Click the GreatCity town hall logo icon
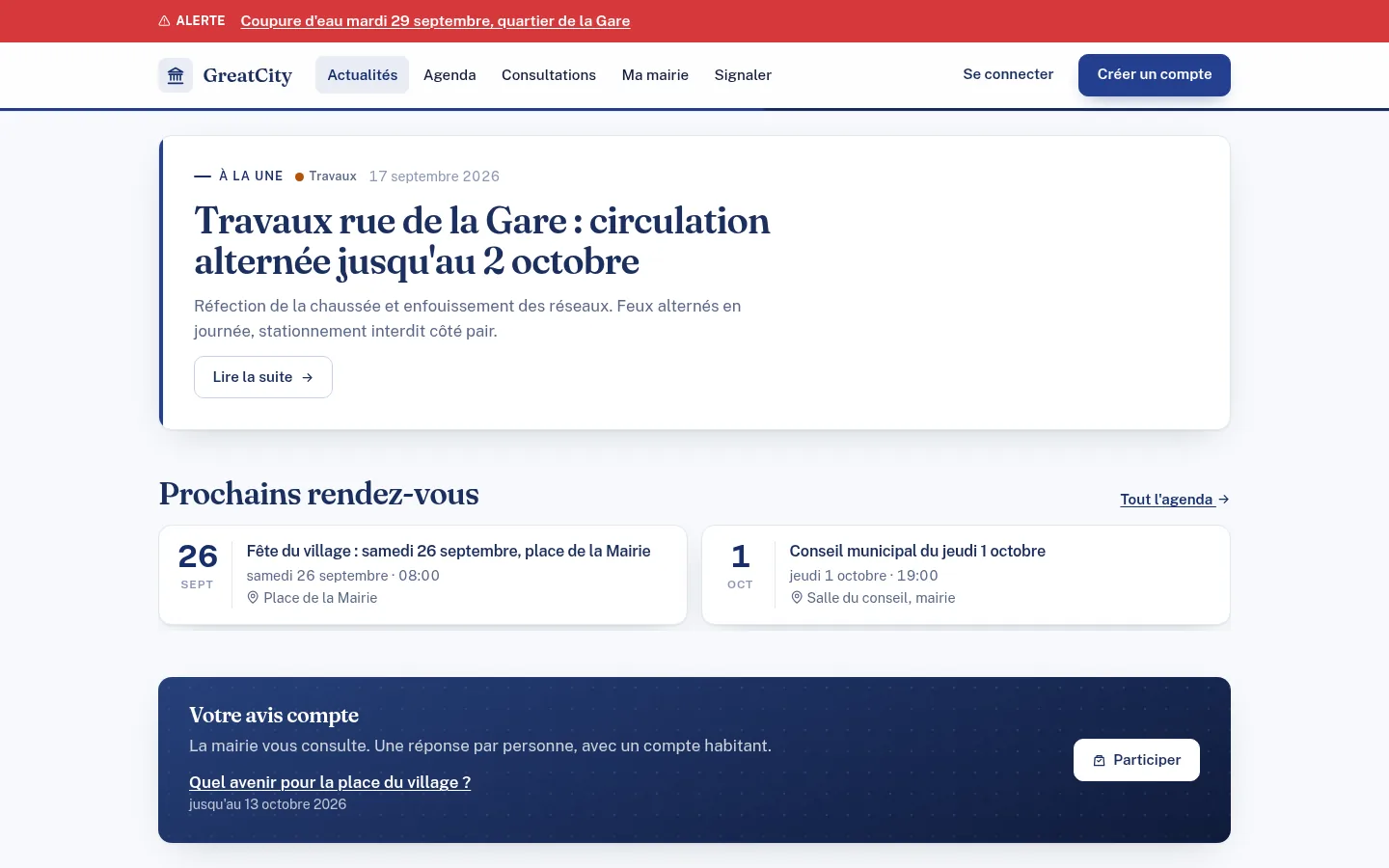Image resolution: width=1389 pixels, height=868 pixels. tap(176, 75)
